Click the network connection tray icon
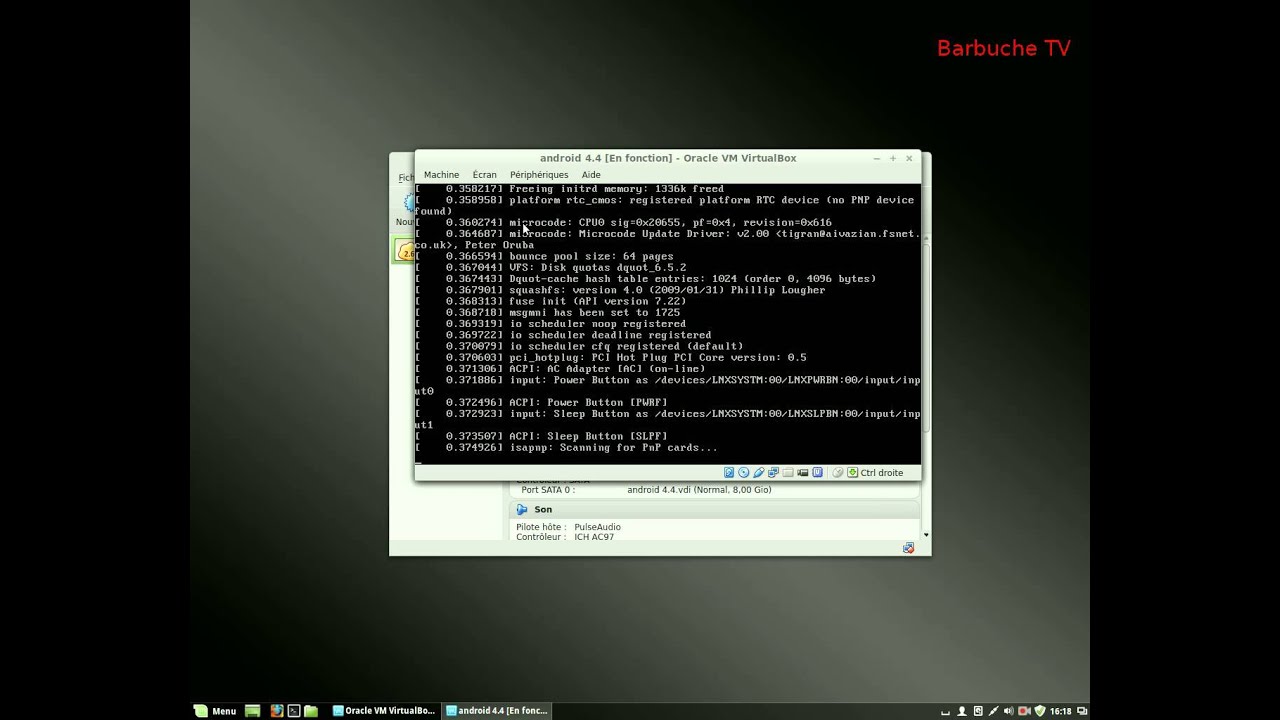 994,711
